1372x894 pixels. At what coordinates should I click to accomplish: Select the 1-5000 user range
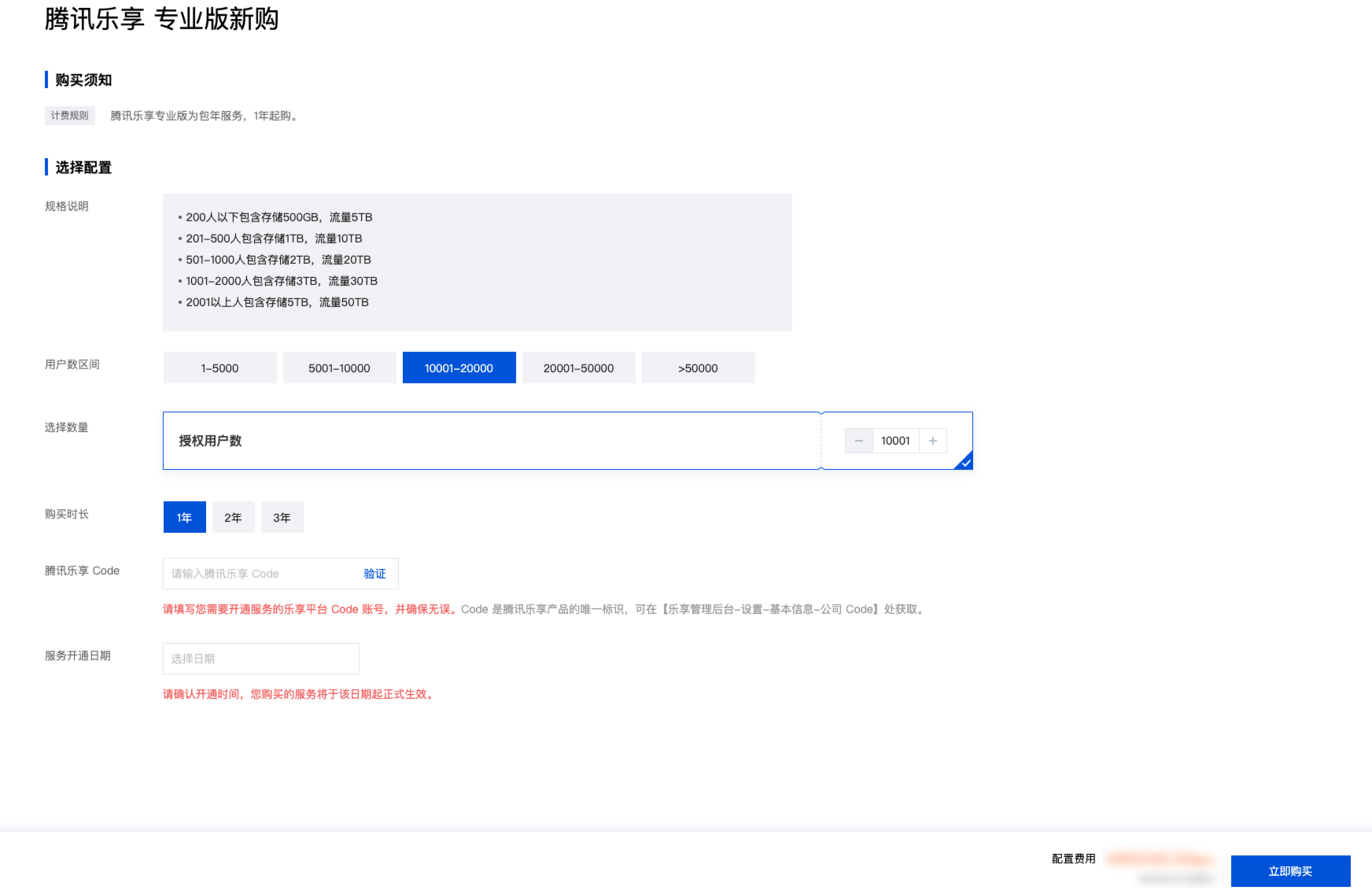220,368
